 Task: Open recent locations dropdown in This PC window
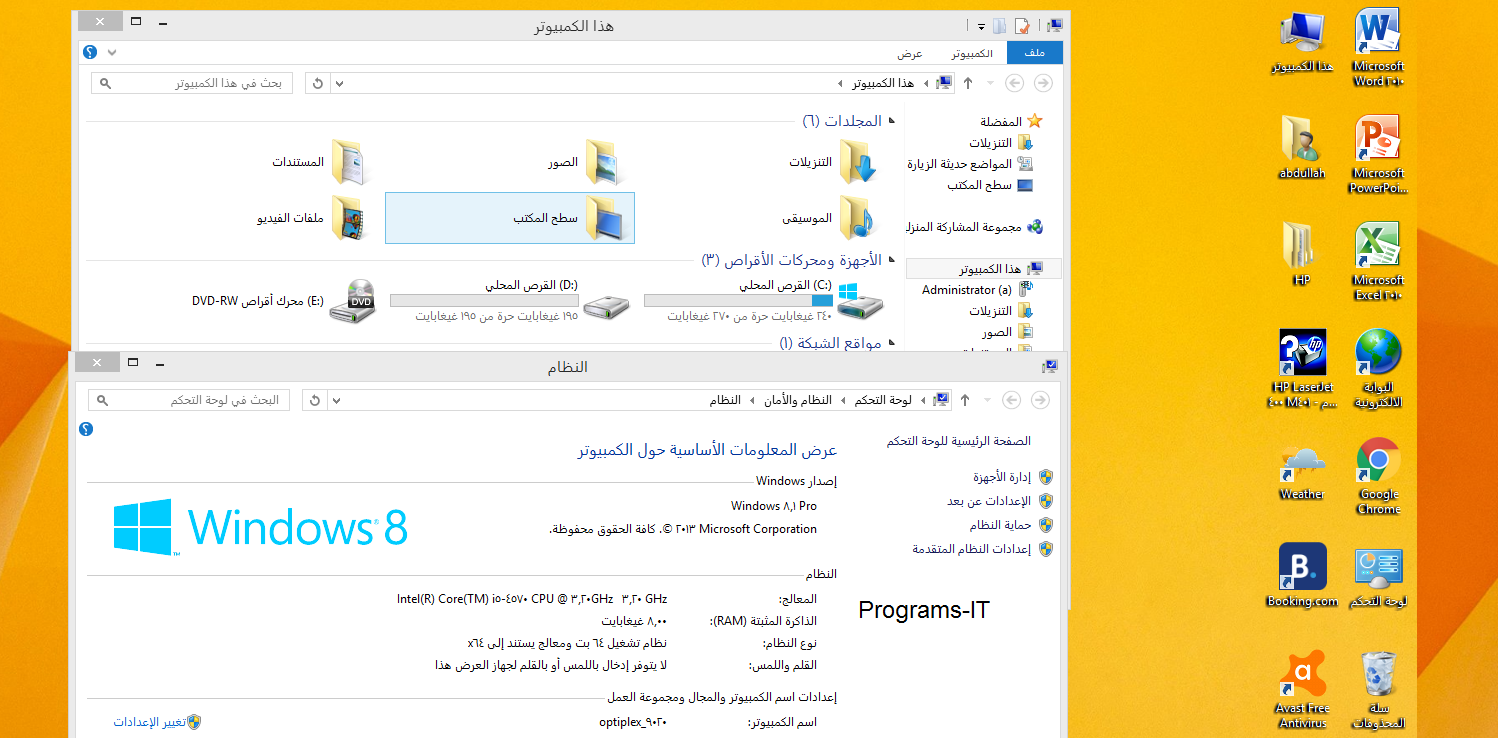tap(991, 83)
